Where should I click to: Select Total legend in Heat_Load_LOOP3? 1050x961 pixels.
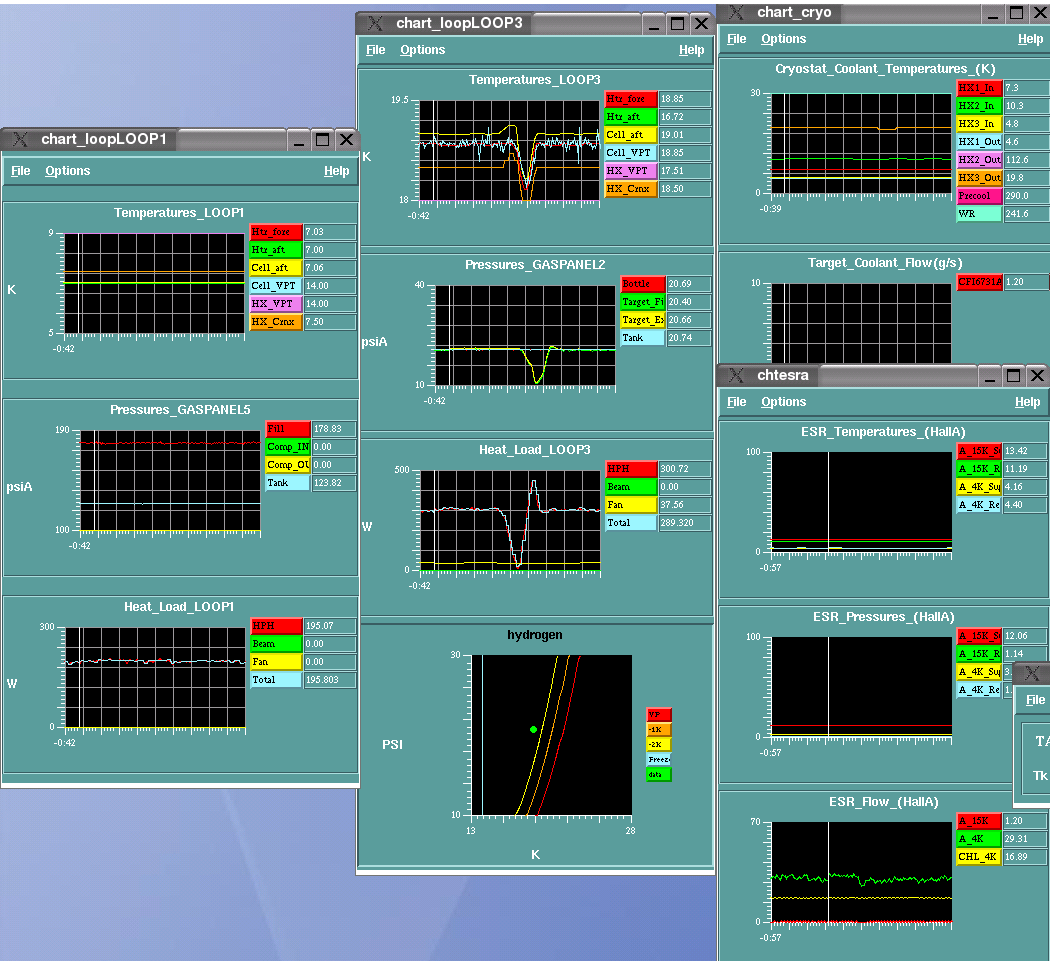pos(631,523)
